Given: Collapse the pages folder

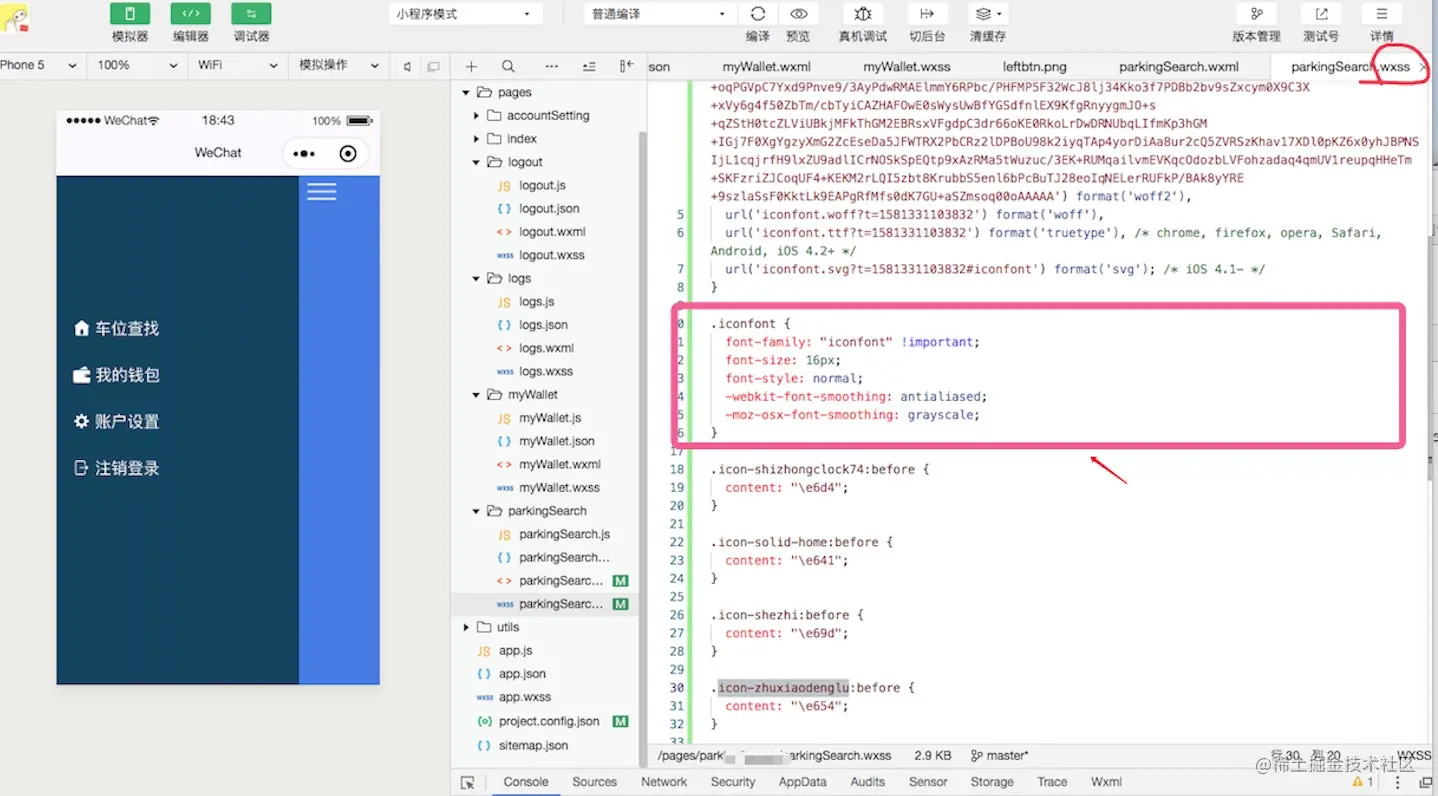Looking at the screenshot, I should pyautogui.click(x=466, y=92).
